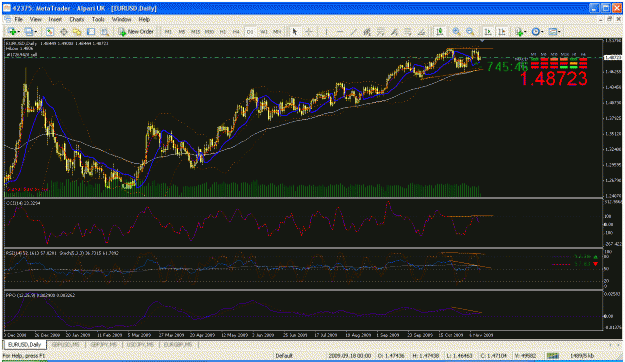Show the Navigator panel

[x=77, y=31]
